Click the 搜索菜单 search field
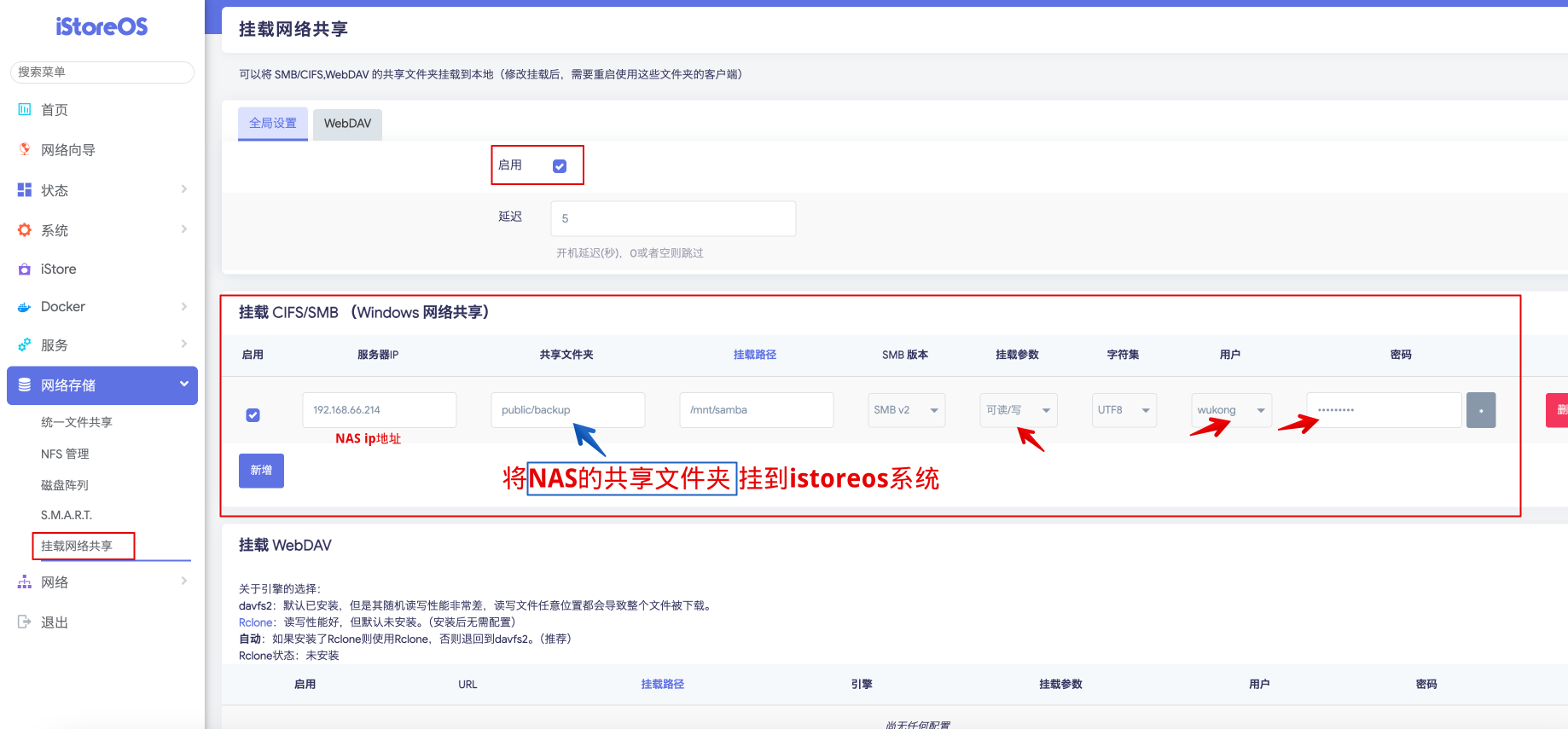The width and height of the screenshot is (1568, 729). pyautogui.click(x=102, y=72)
